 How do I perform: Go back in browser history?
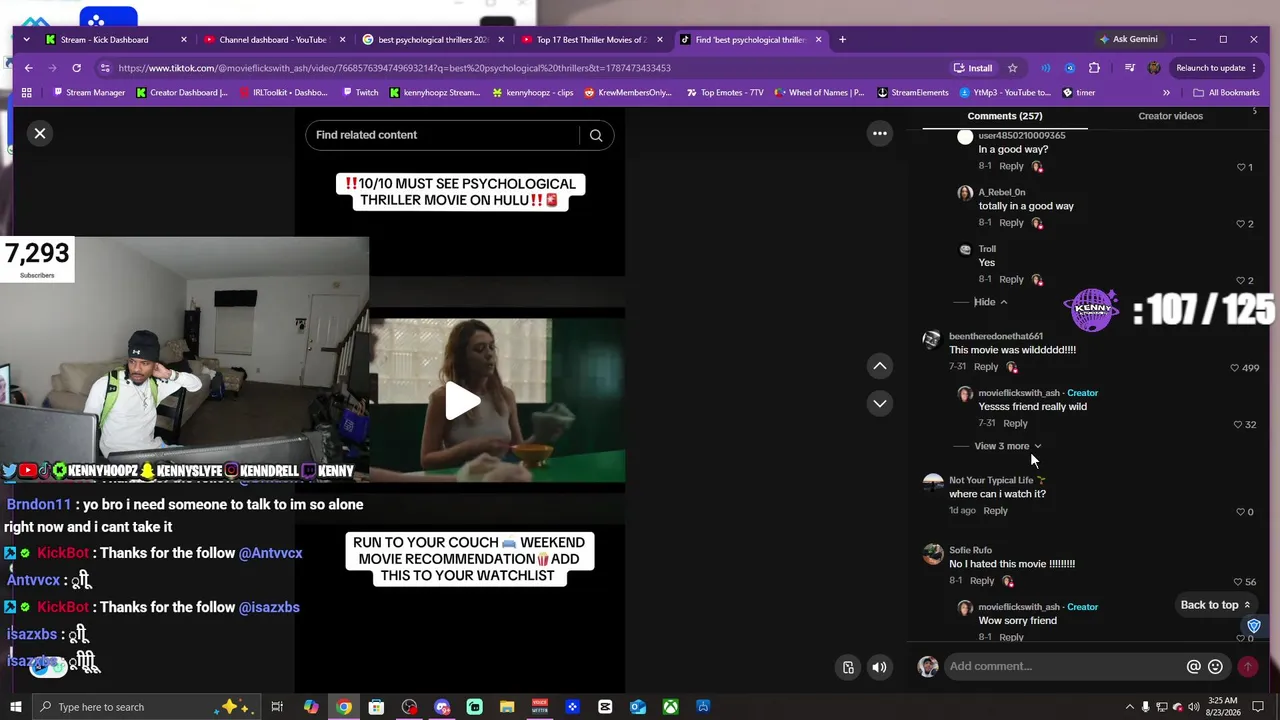tap(28, 68)
